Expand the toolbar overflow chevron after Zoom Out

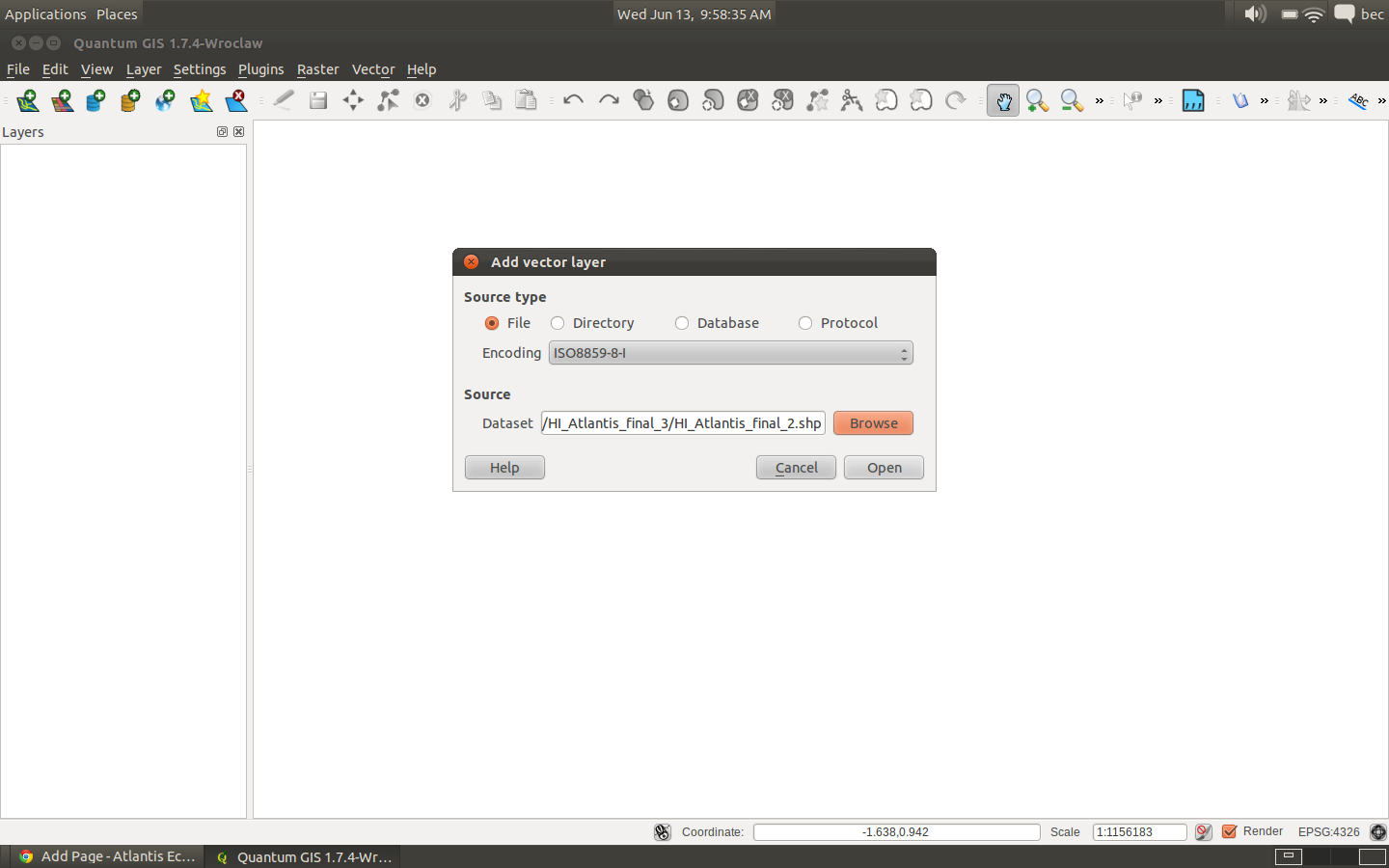click(1100, 100)
